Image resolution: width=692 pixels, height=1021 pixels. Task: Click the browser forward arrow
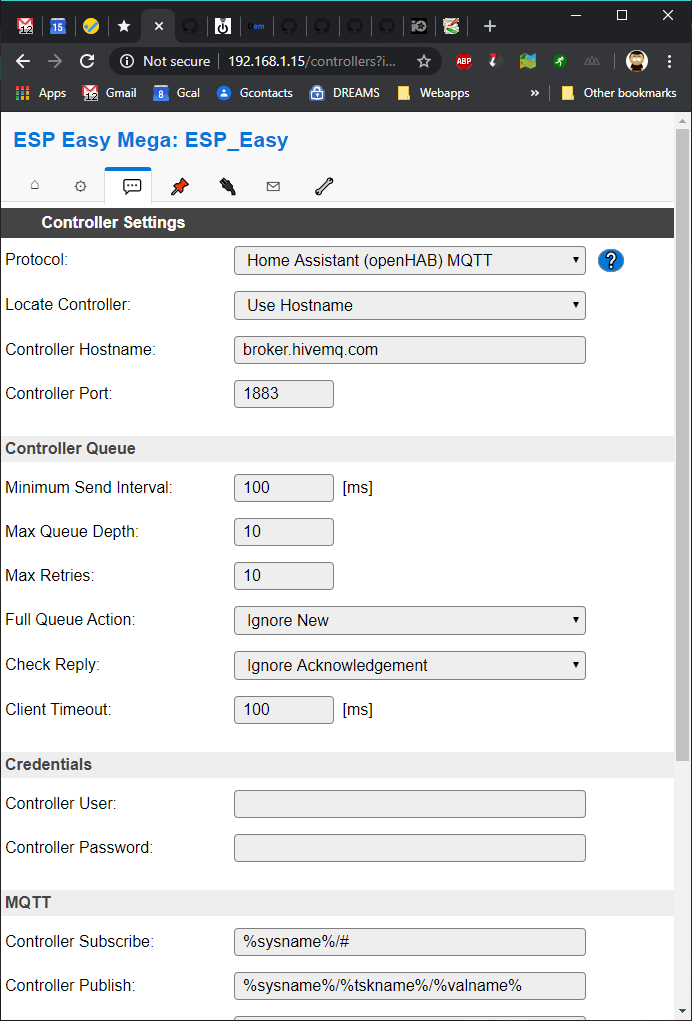tap(55, 61)
